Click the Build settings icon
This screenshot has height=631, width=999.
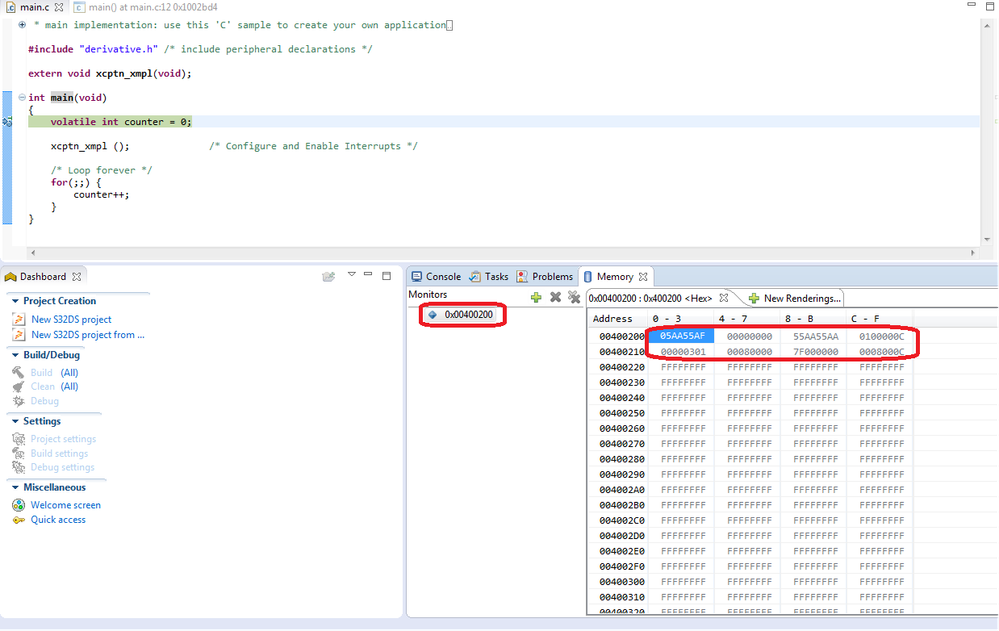click(x=18, y=453)
